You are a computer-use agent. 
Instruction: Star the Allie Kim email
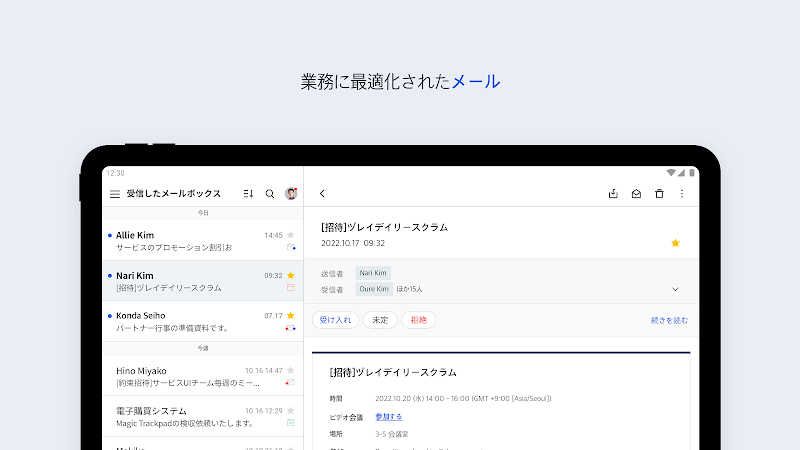tap(291, 235)
